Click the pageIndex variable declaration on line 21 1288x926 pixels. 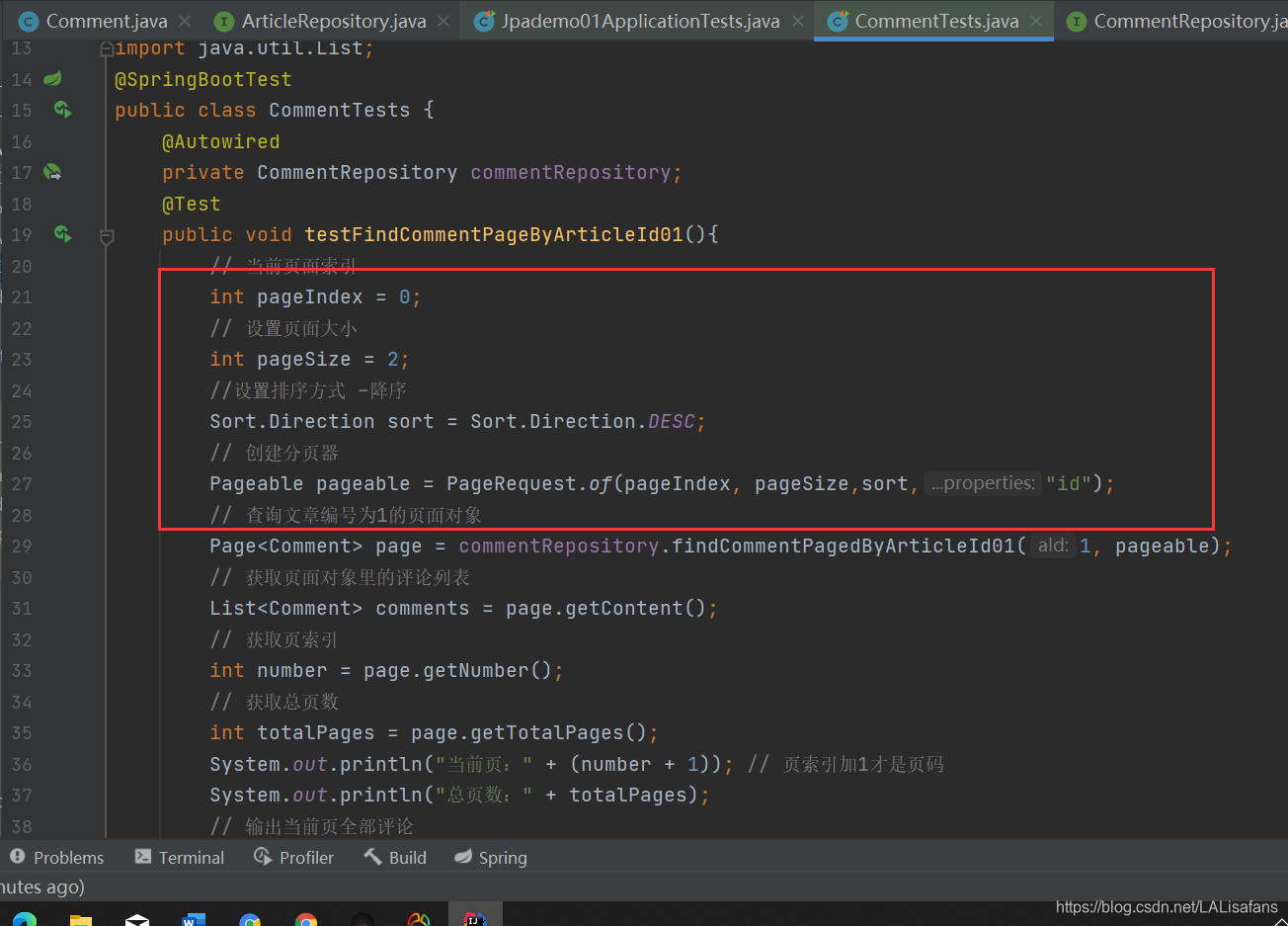pos(310,296)
